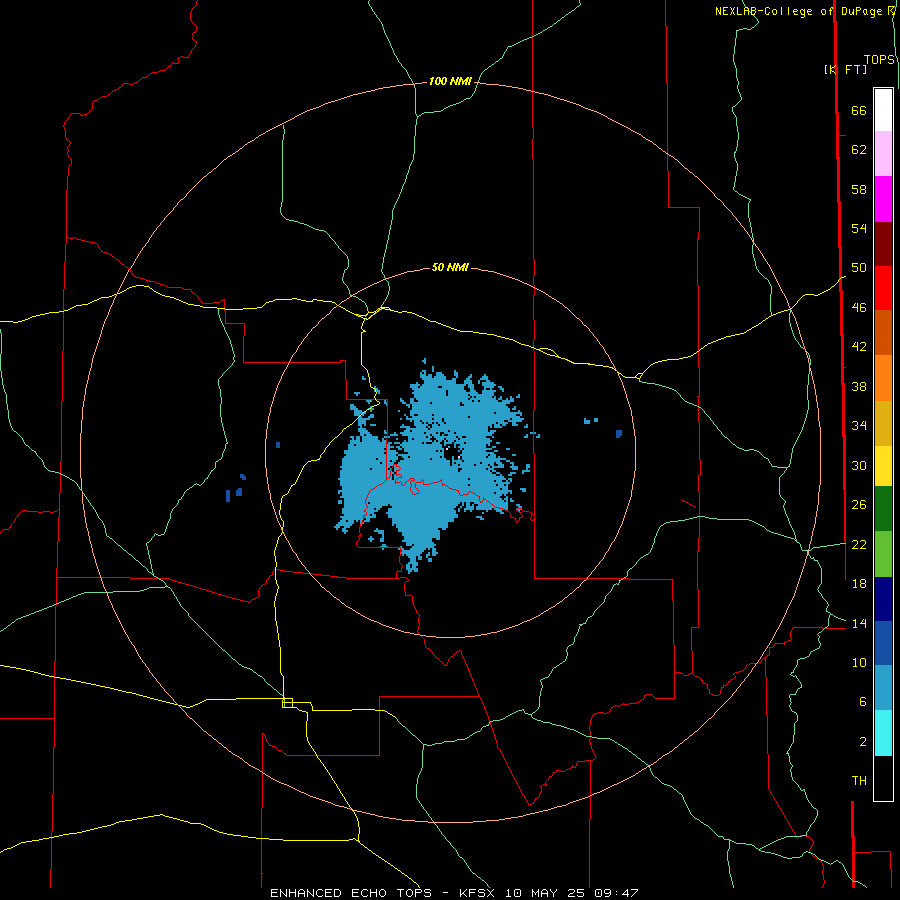Click the 50 legend value
Viewport: 900px width, 900px height.
point(859,268)
